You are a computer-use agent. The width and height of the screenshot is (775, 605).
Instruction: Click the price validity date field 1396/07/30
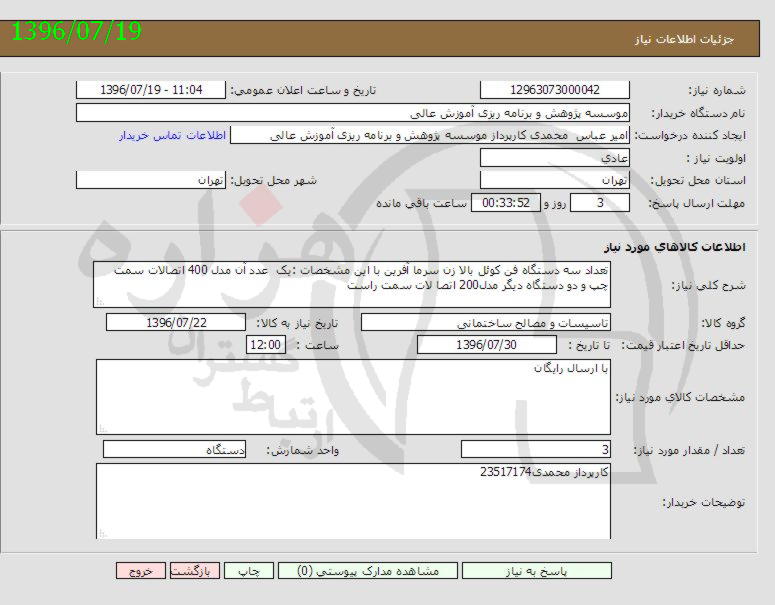click(487, 345)
